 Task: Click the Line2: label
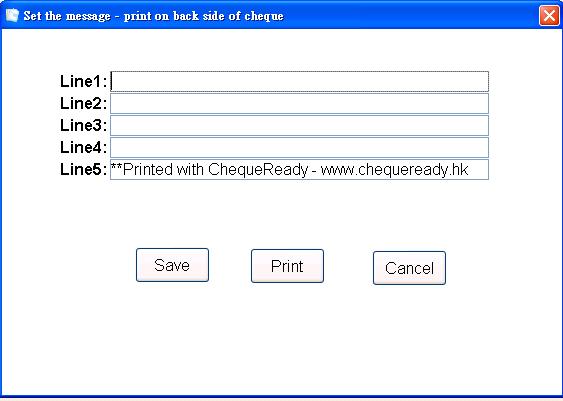(84, 103)
